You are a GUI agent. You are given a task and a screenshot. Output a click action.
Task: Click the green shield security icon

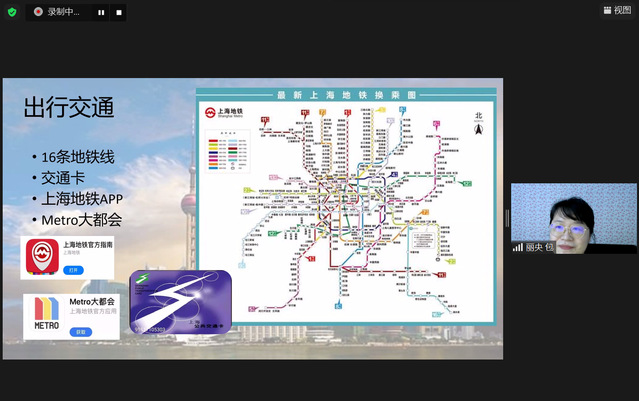(11, 12)
